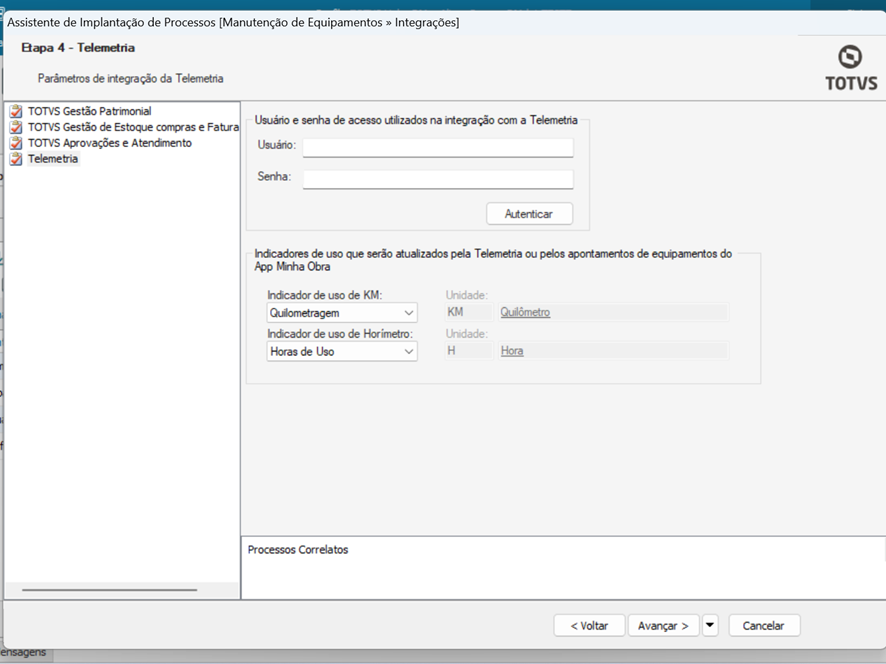Image resolution: width=886 pixels, height=664 pixels.
Task: Click the < Voltar button
Action: pyautogui.click(x=589, y=626)
